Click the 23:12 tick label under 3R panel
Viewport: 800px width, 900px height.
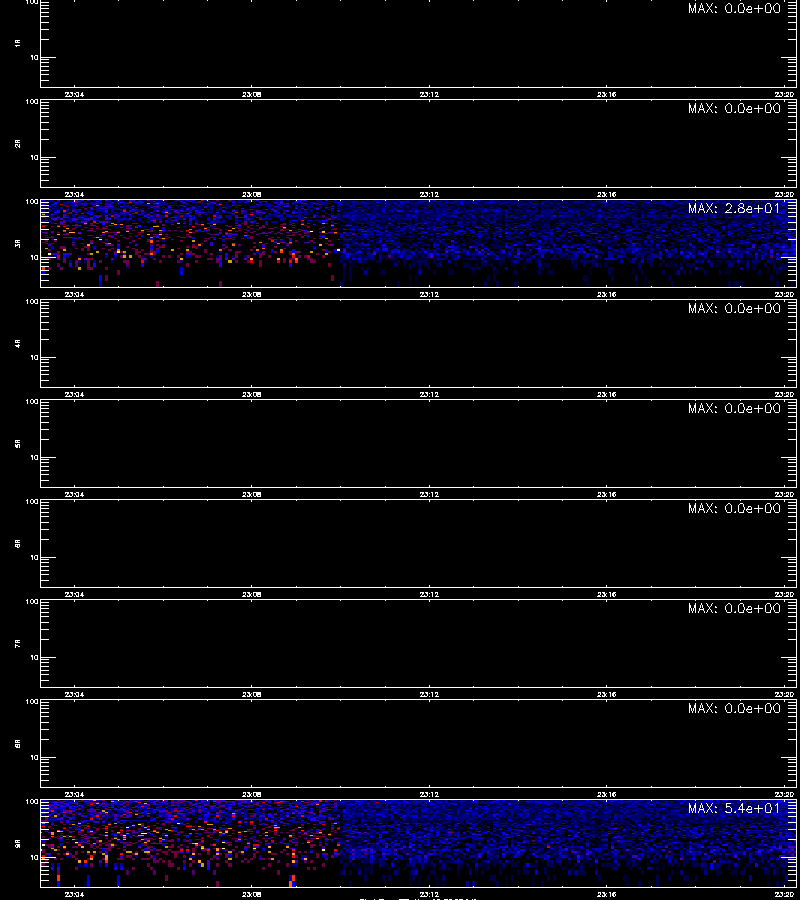point(429,294)
